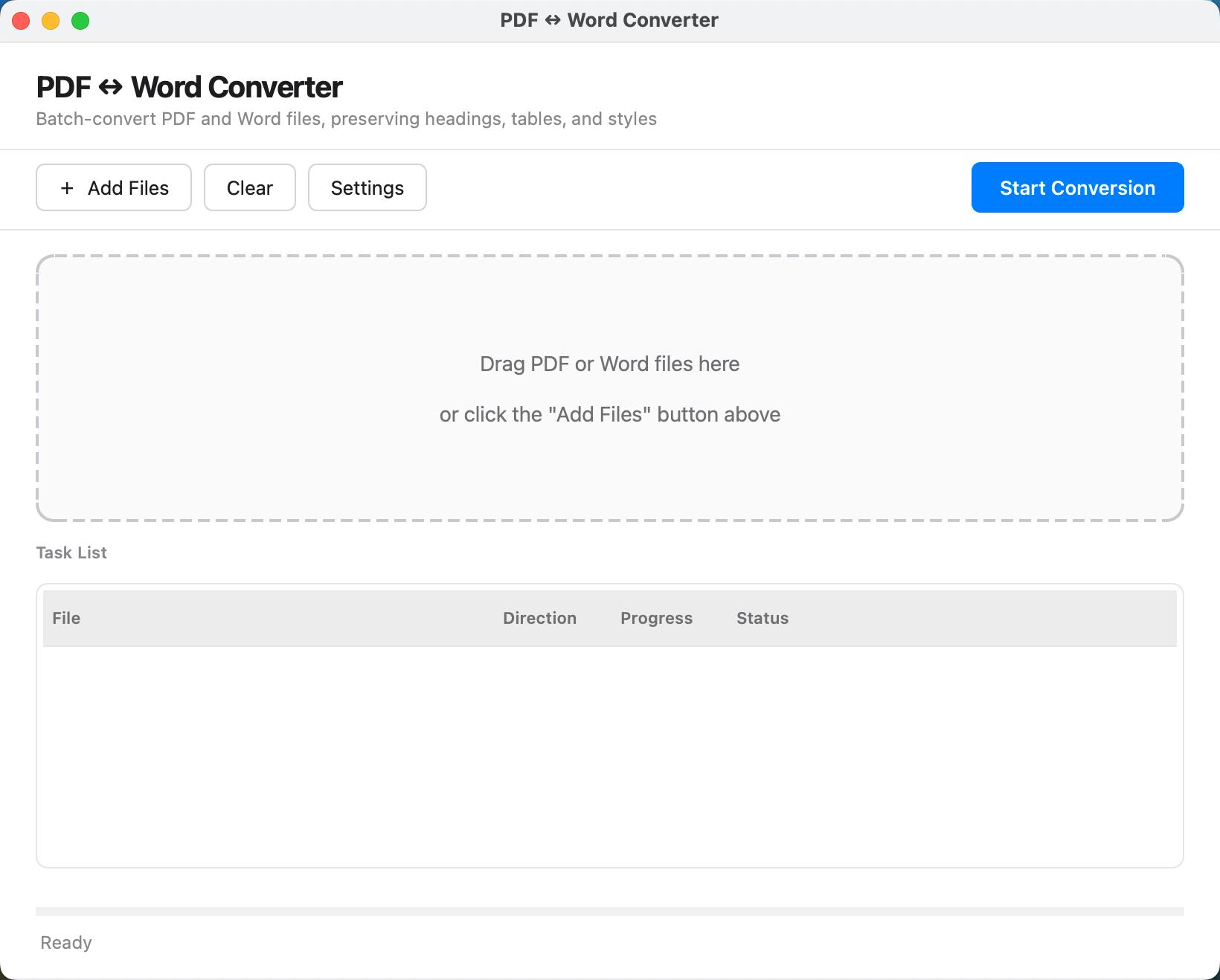The width and height of the screenshot is (1220, 980).
Task: Select the Status column header
Action: (x=762, y=618)
